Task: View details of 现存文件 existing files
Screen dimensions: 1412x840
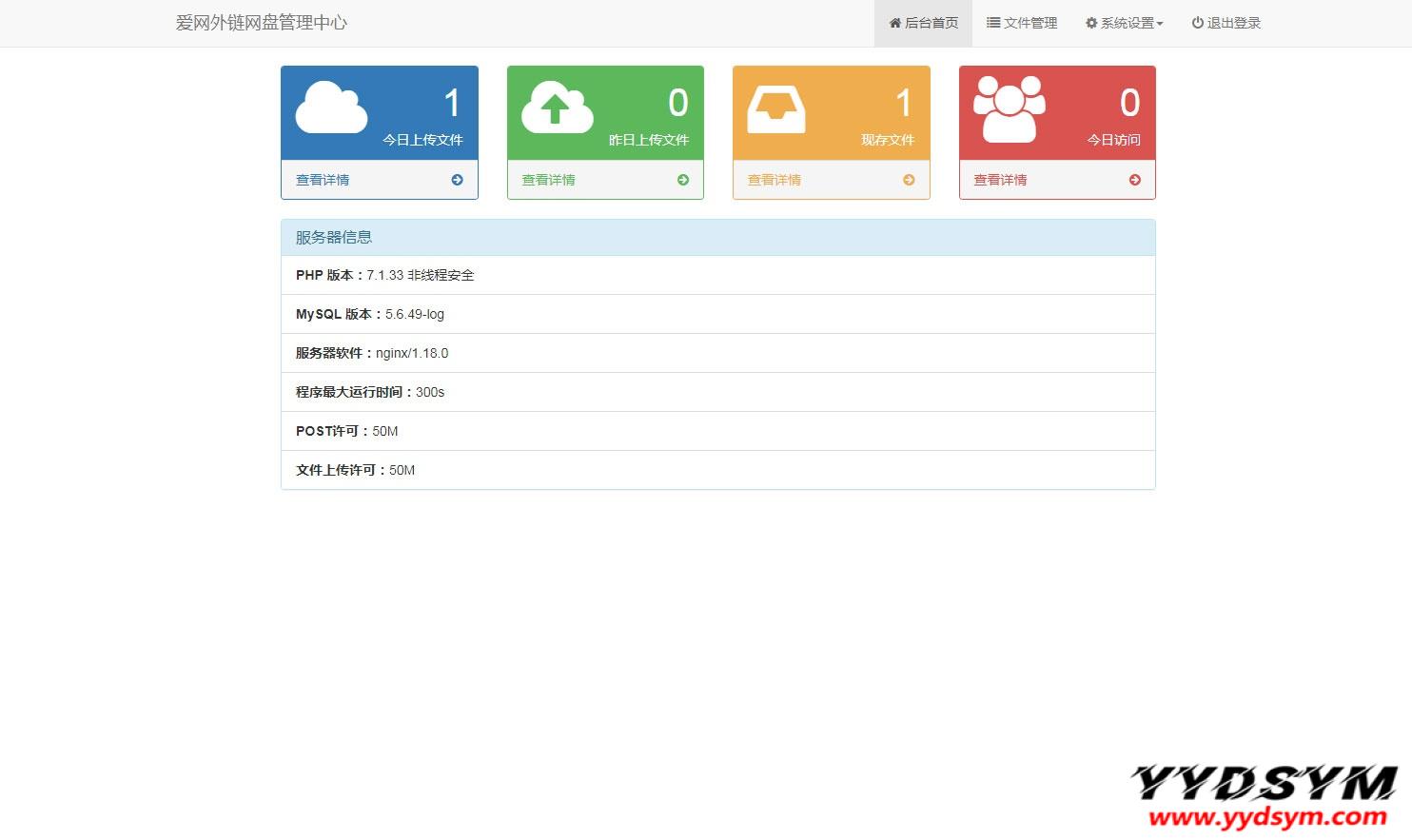Action: tap(775, 180)
